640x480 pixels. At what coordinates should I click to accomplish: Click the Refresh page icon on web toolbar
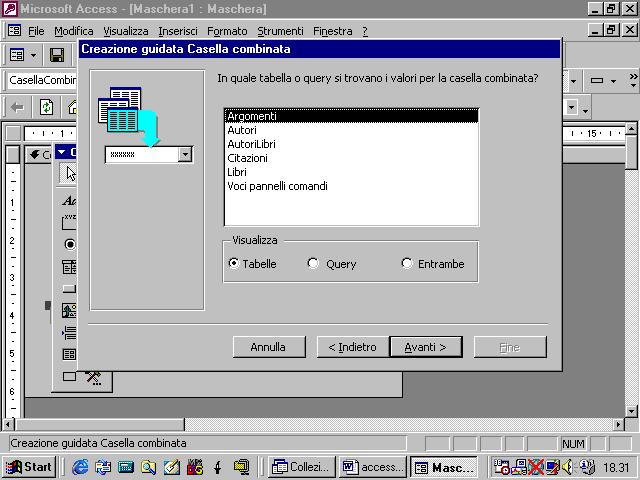47,107
